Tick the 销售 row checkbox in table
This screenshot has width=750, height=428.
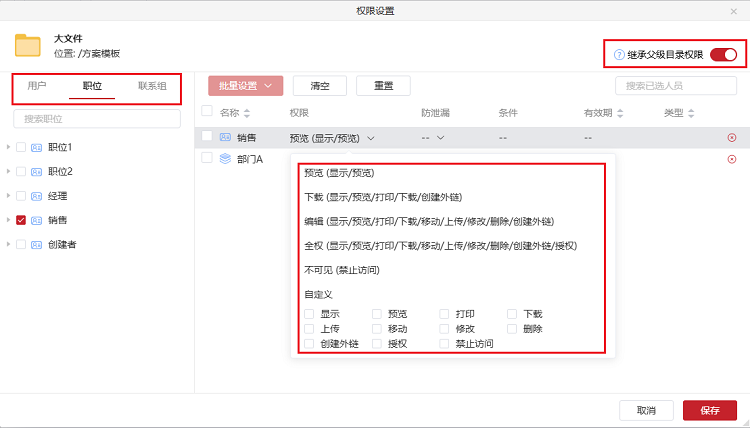[x=207, y=136]
